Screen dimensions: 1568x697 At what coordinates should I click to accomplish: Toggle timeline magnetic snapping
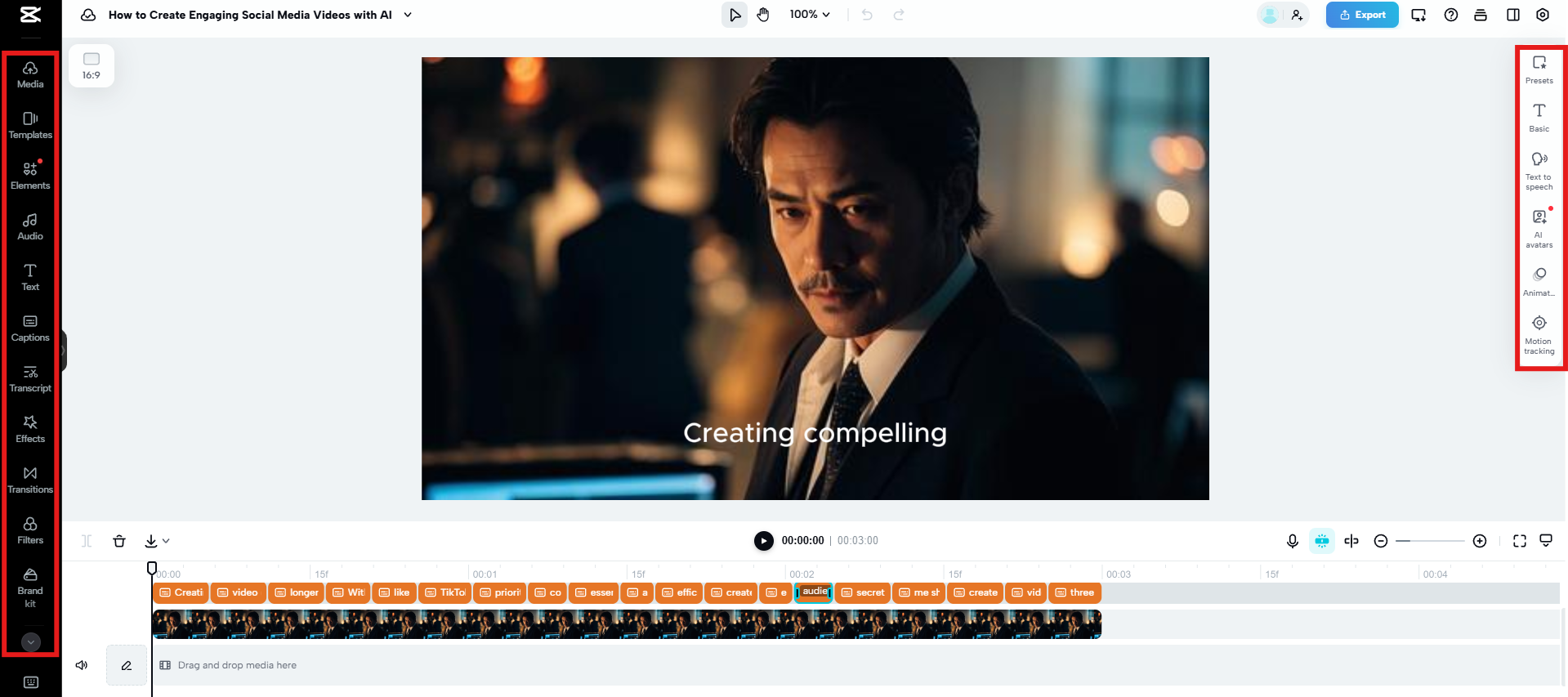1322,541
